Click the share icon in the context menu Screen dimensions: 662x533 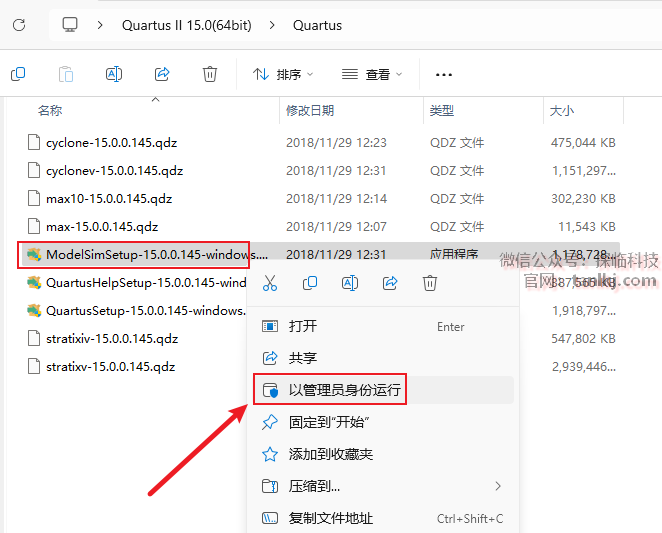pyautogui.click(x=390, y=283)
